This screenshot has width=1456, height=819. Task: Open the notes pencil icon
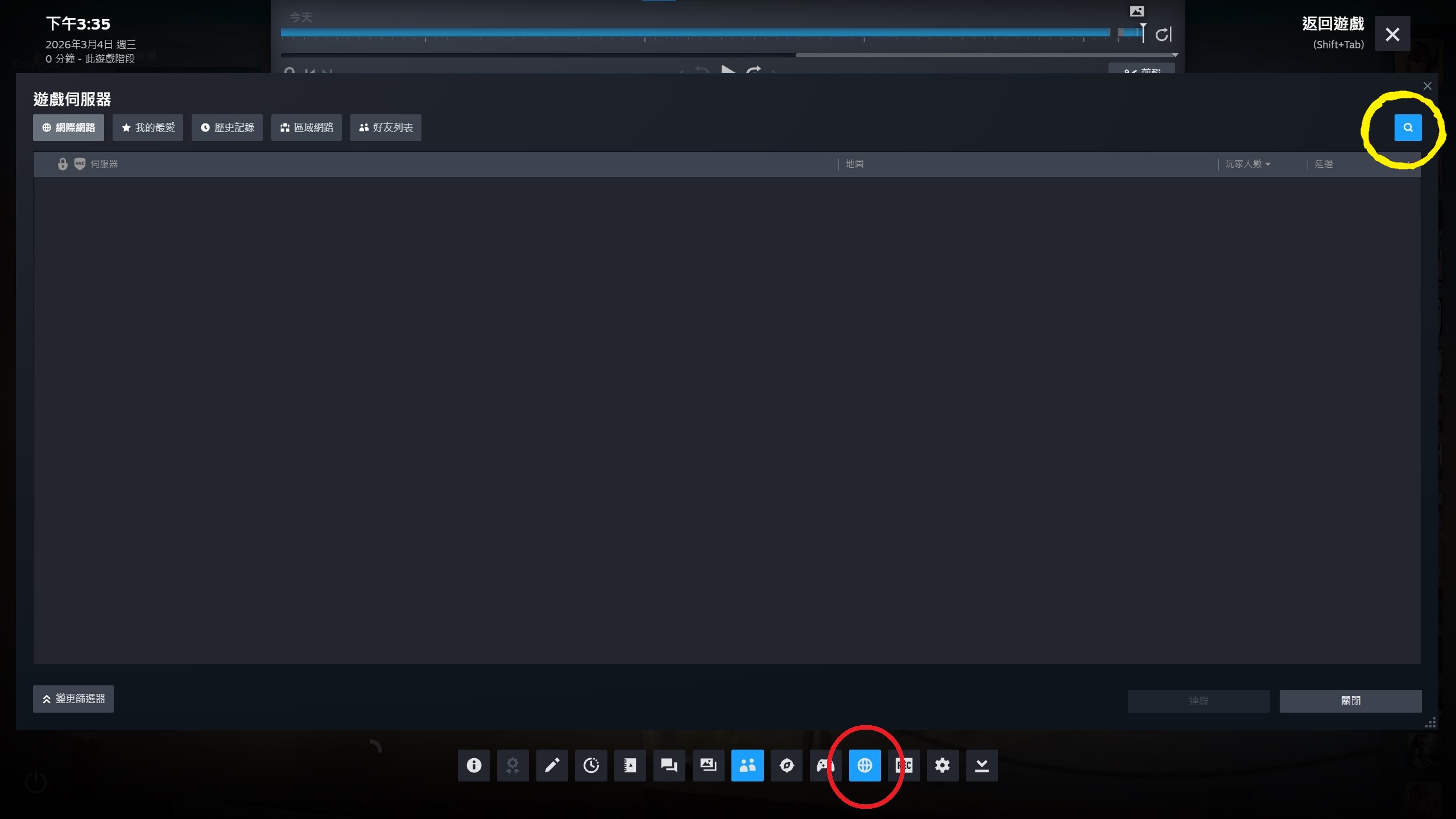click(x=552, y=766)
